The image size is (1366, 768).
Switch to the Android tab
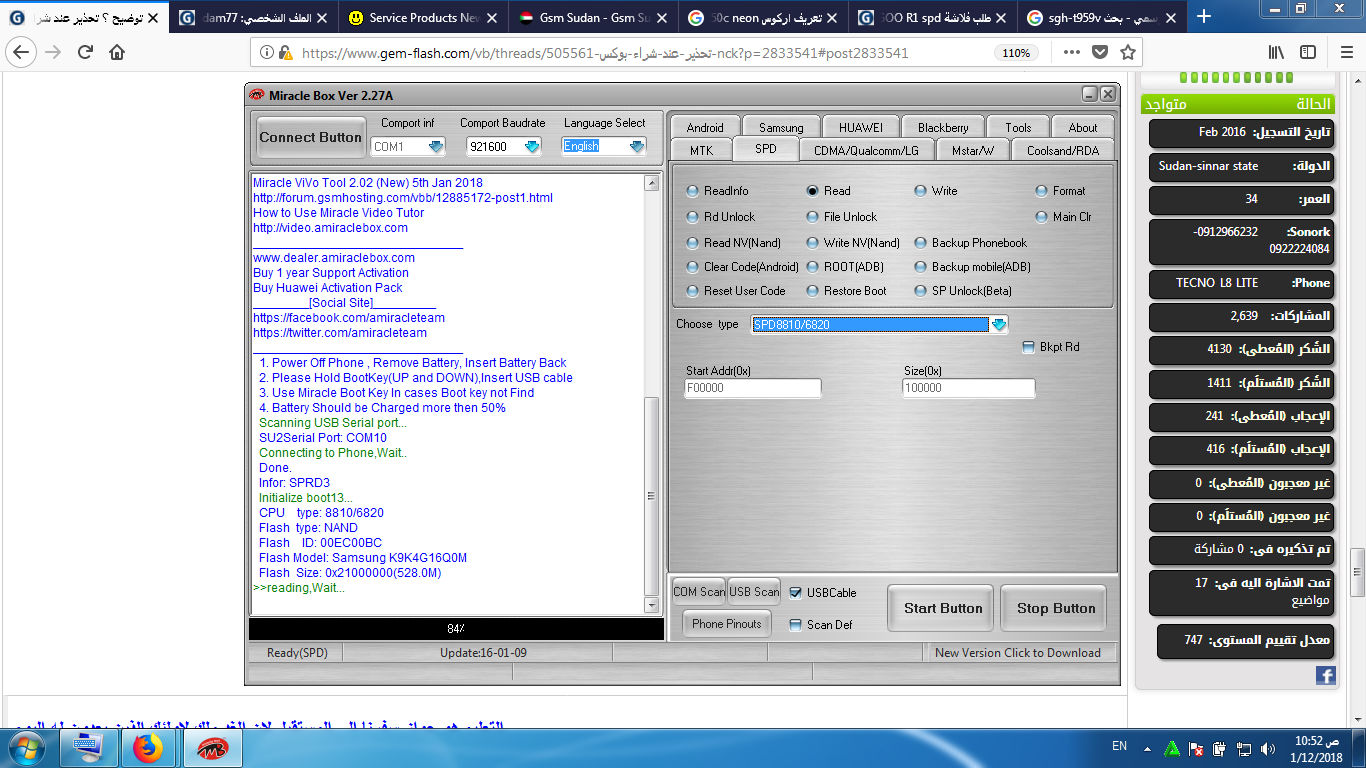click(705, 127)
